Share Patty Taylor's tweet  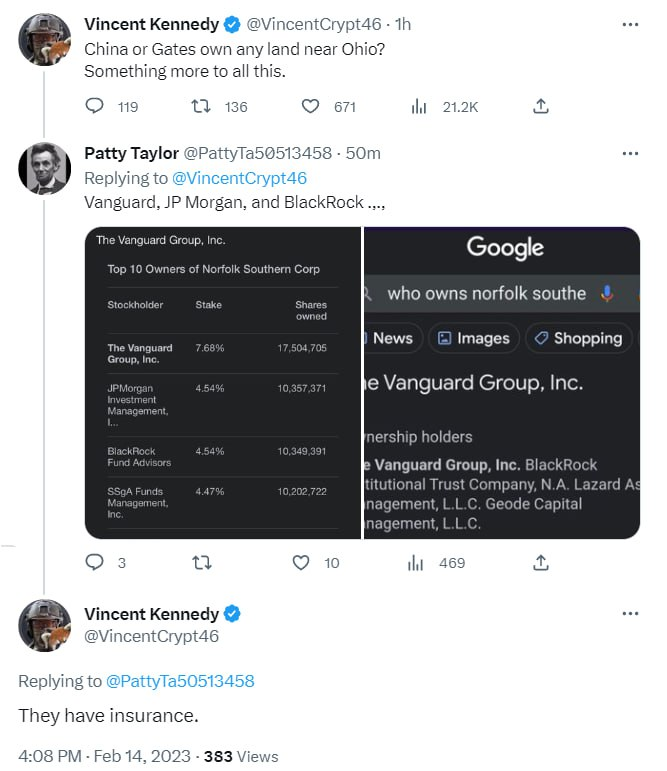pyautogui.click(x=540, y=563)
